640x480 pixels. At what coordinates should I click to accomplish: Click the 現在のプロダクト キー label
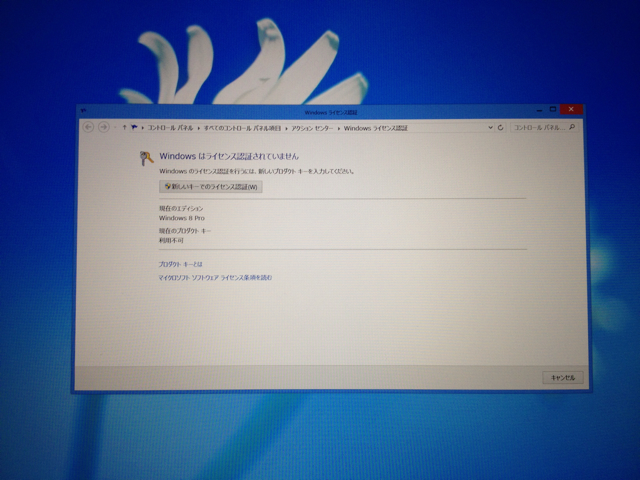point(185,231)
